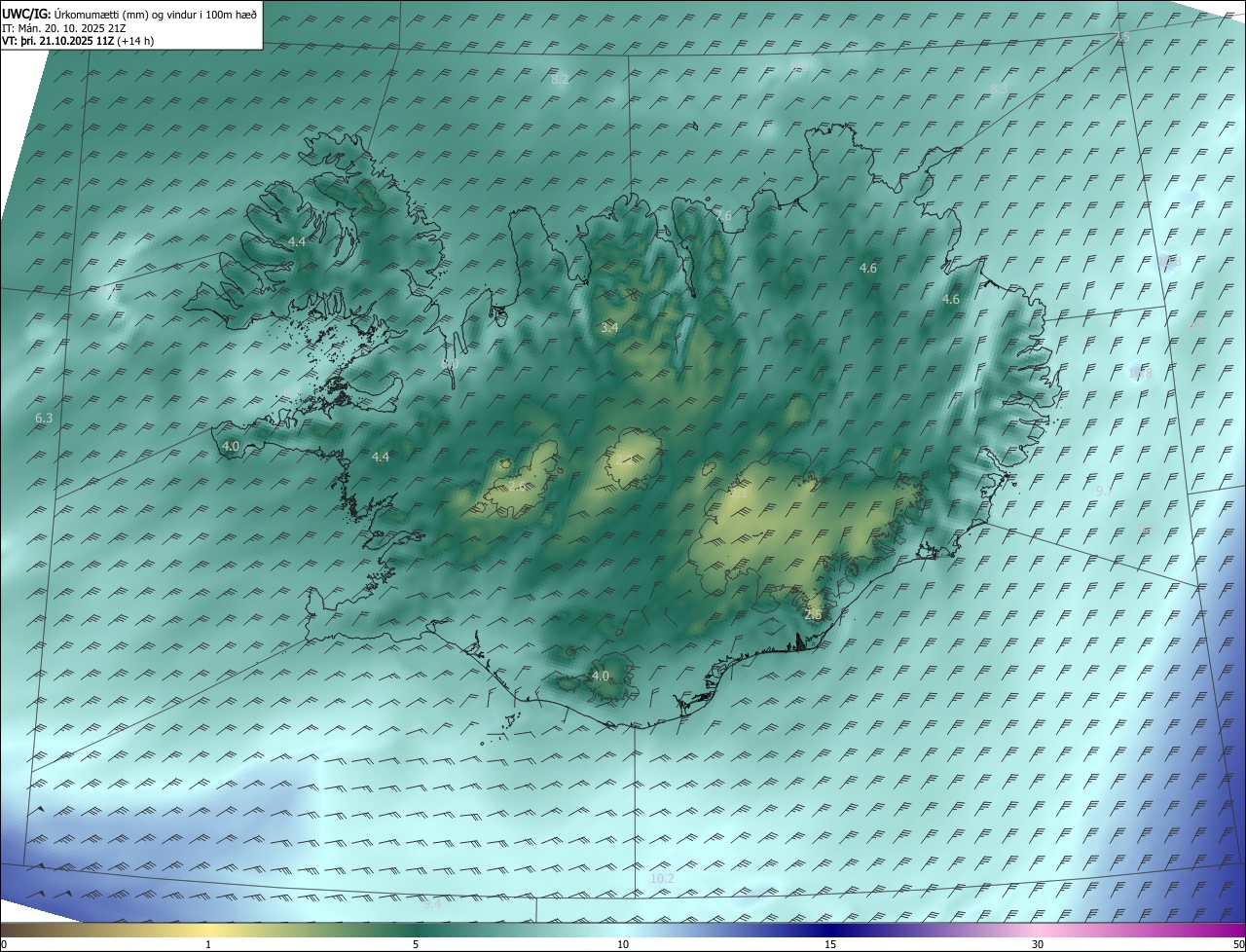This screenshot has height=952, width=1246.
Task: Click the 3.4 value in the northern highlands
Action: (609, 328)
